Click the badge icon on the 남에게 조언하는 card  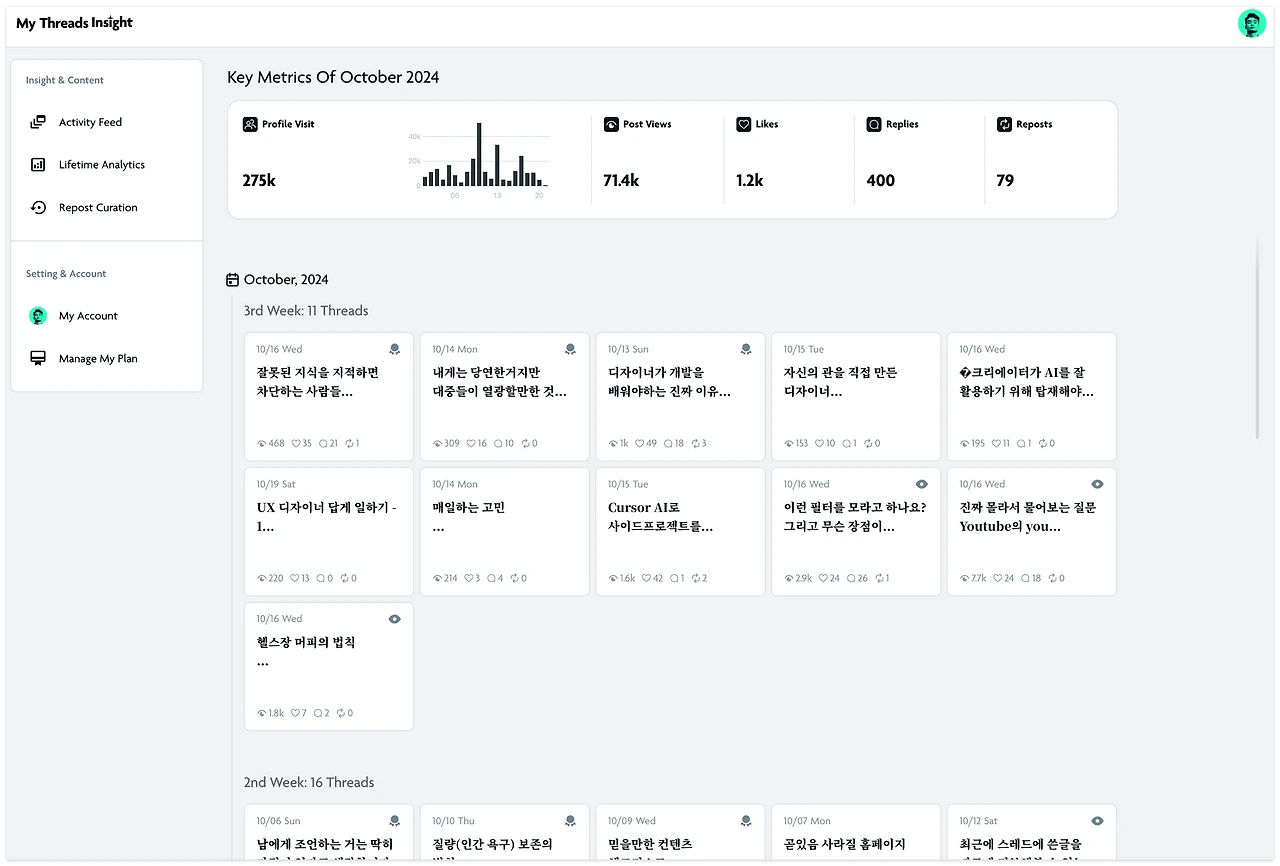click(394, 821)
